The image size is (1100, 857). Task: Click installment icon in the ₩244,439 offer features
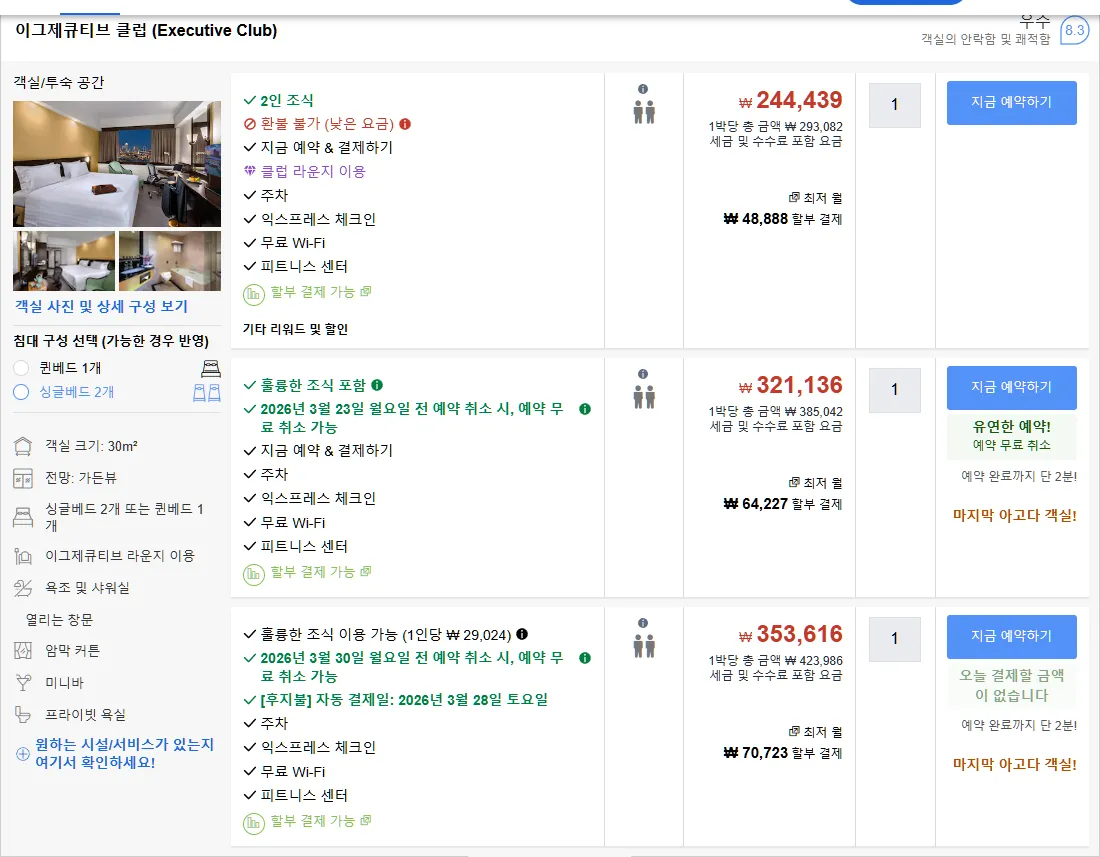[x=253, y=295]
